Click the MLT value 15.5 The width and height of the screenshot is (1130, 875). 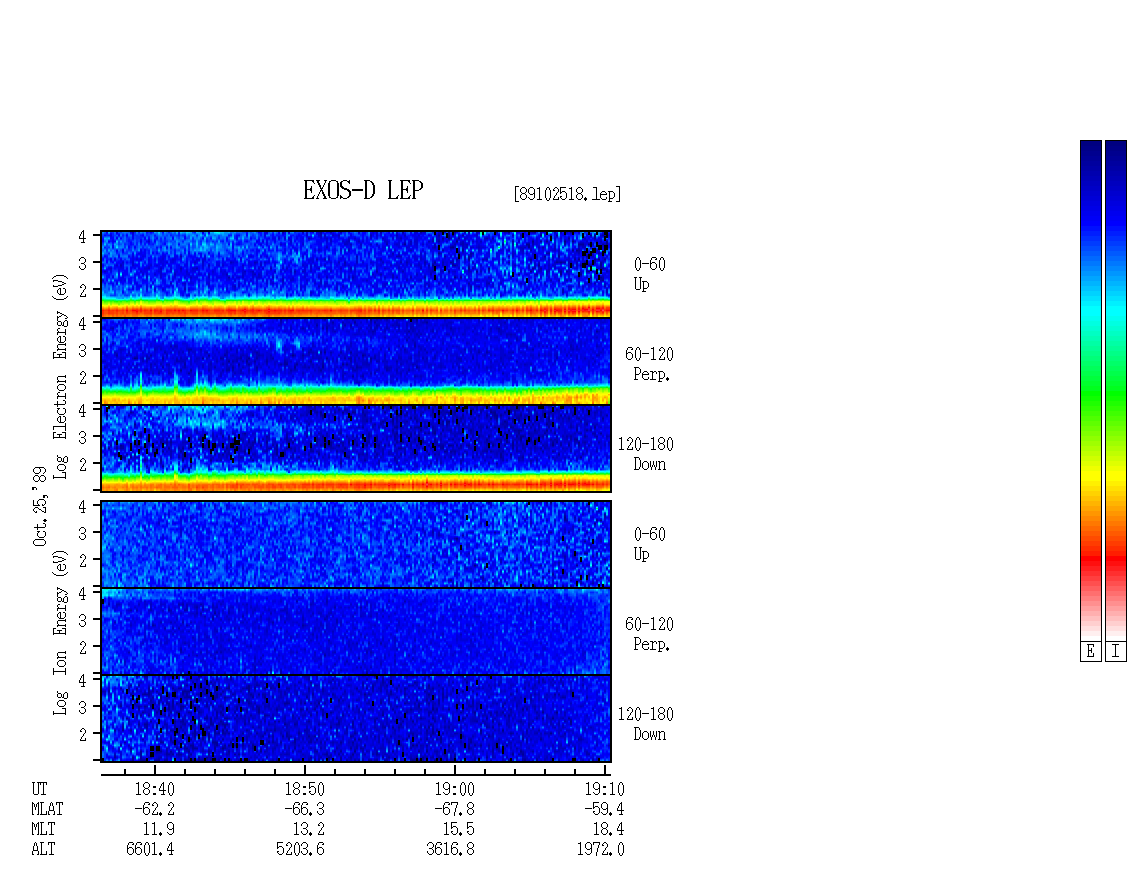(458, 830)
